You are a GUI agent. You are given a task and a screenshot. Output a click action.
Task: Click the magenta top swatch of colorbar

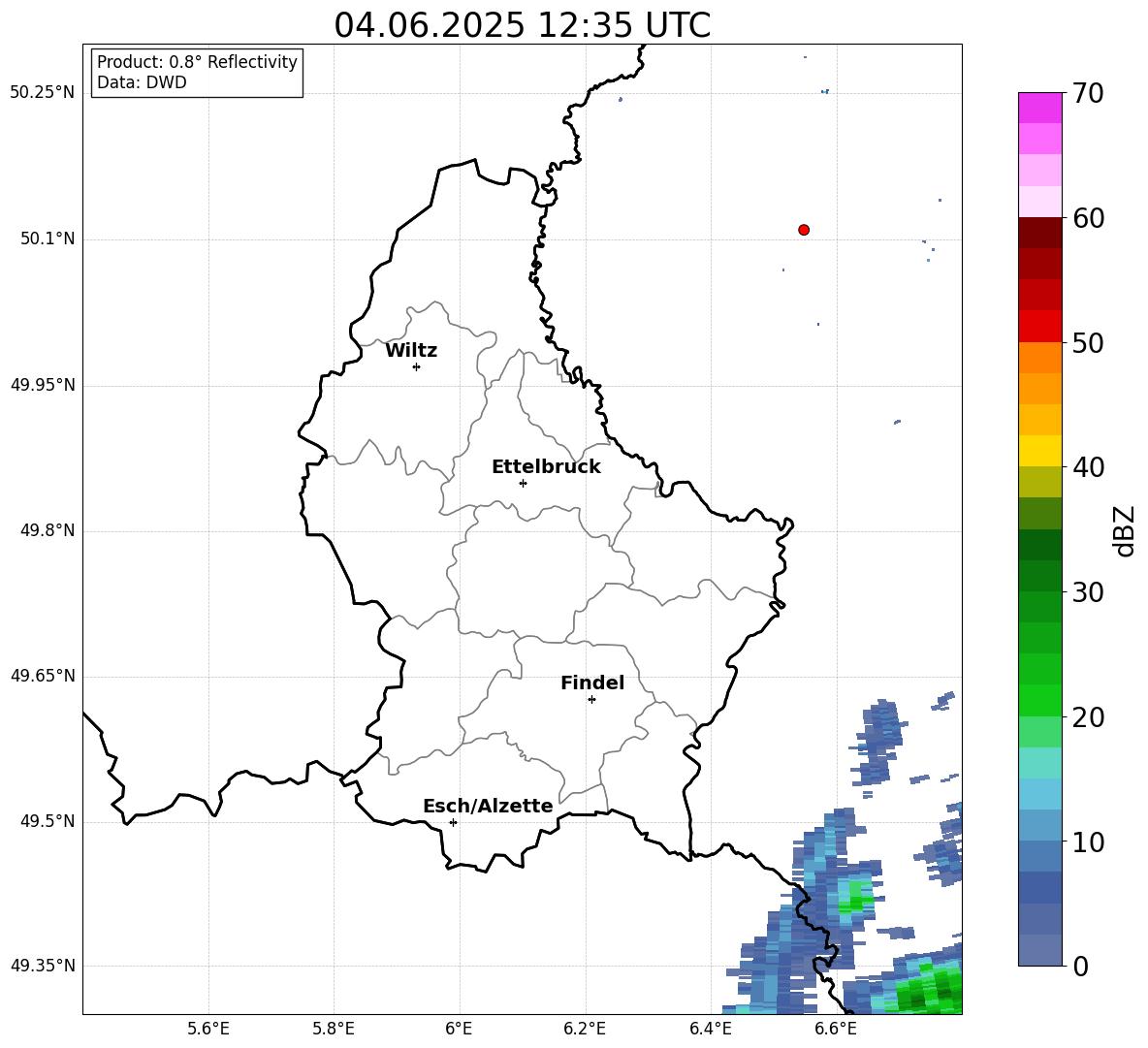click(1039, 108)
